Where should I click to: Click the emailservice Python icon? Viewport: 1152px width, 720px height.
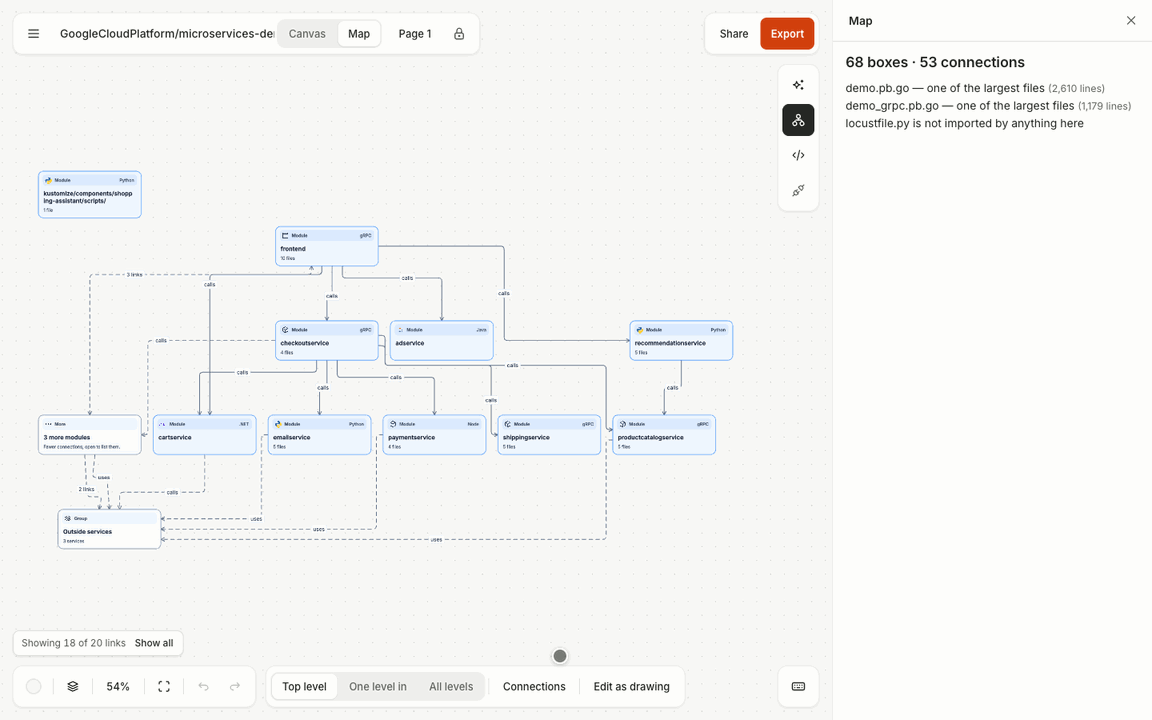click(278, 424)
